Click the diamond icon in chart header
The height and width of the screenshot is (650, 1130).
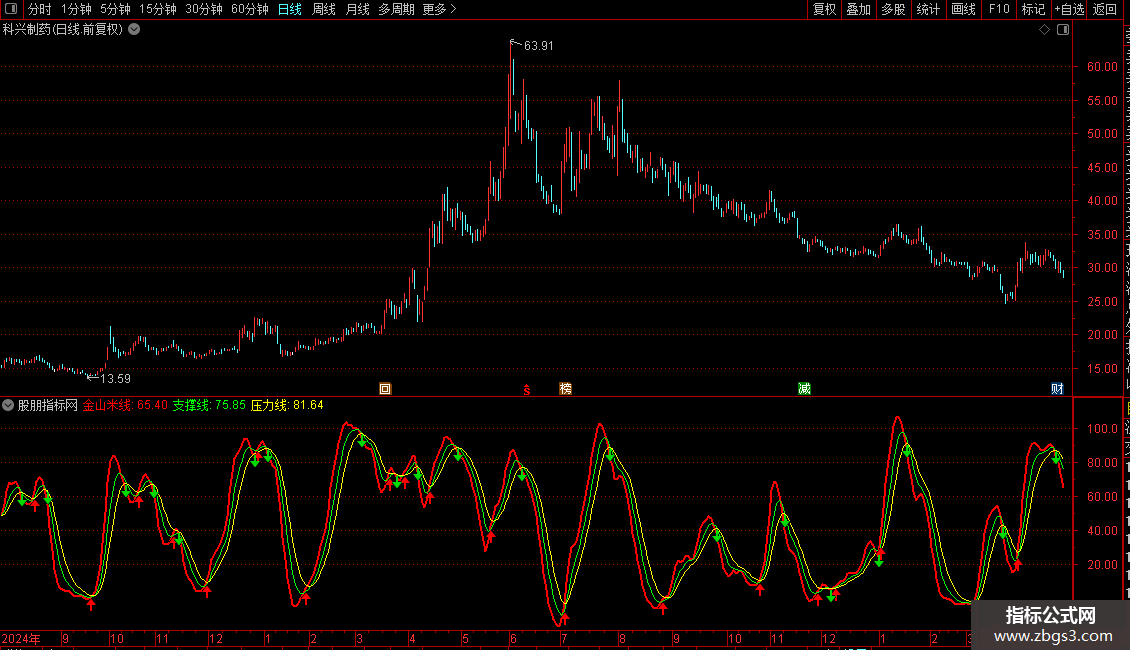tap(1044, 30)
